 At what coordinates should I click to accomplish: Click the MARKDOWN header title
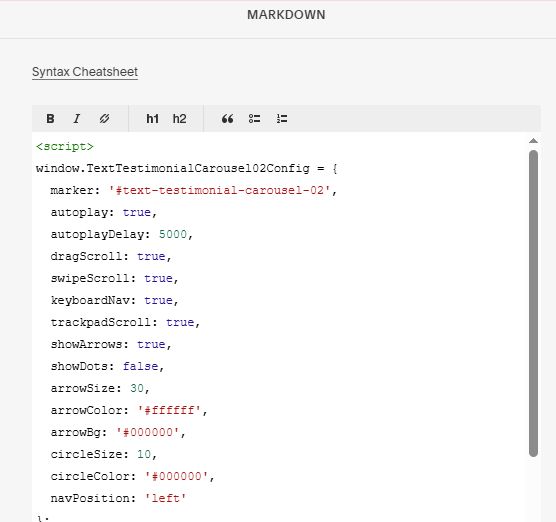click(x=286, y=15)
